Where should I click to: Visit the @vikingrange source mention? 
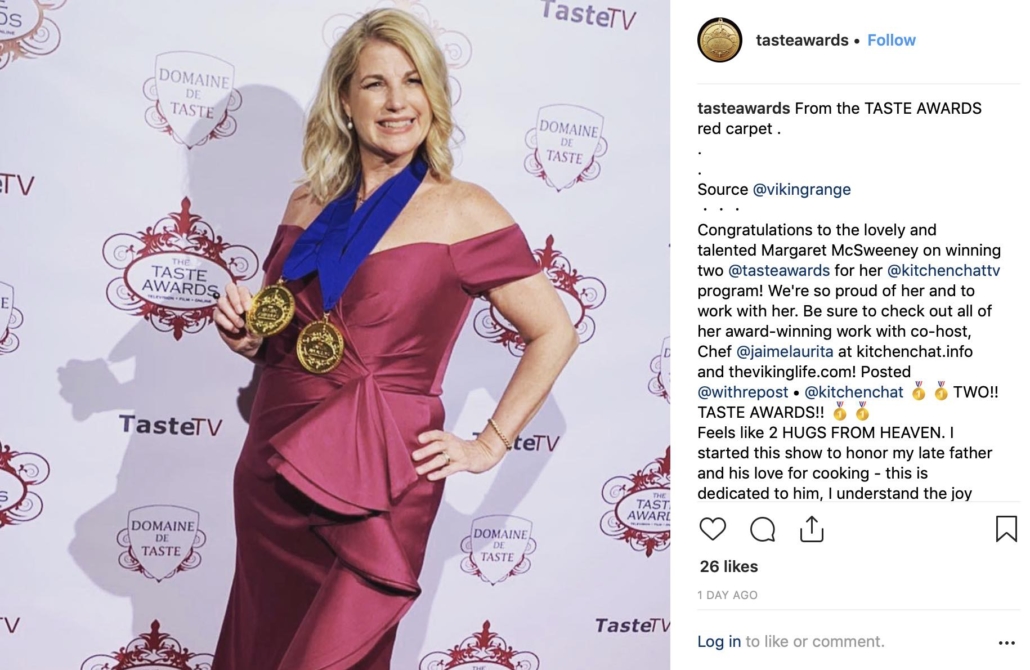tap(801, 189)
